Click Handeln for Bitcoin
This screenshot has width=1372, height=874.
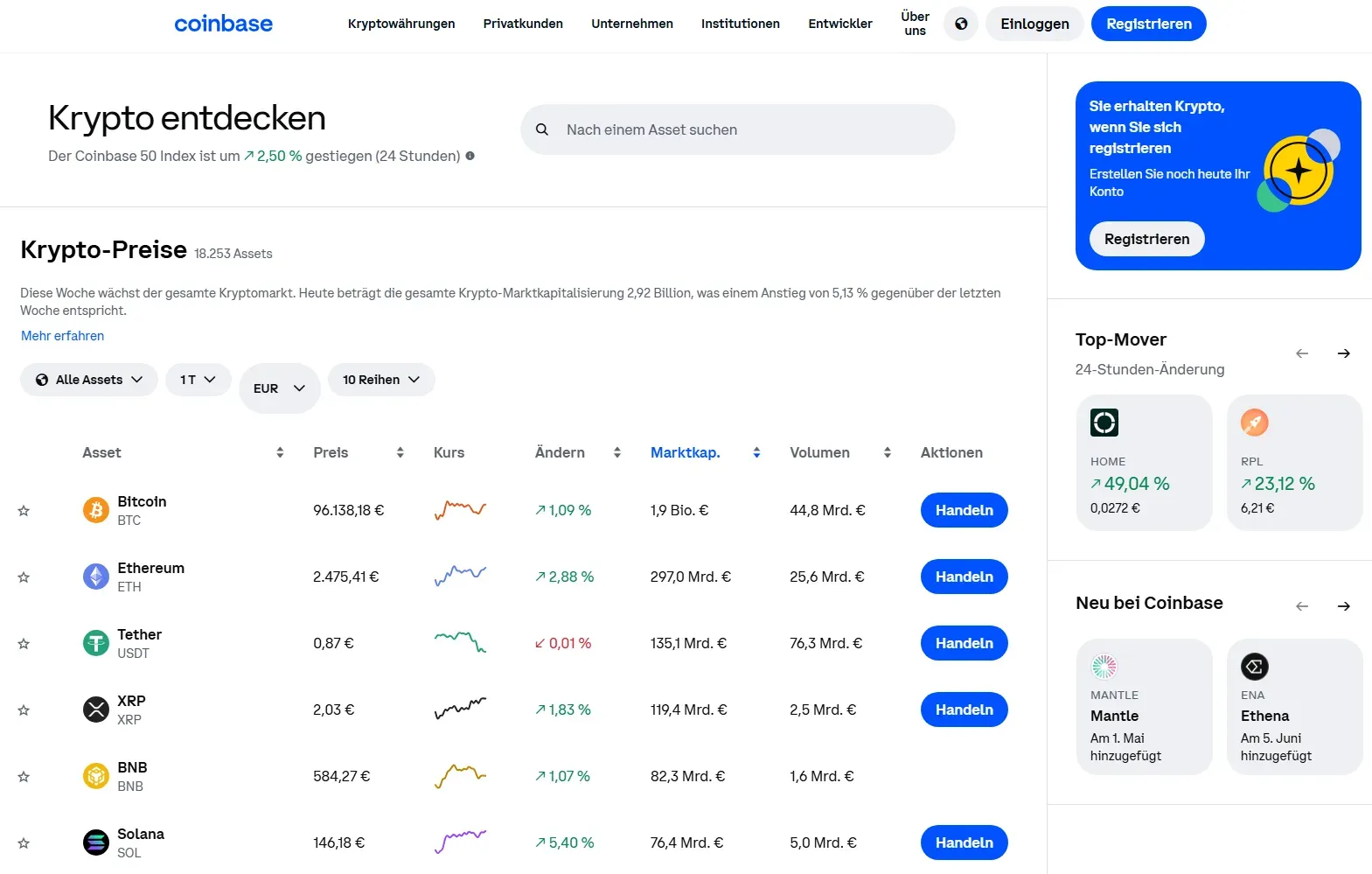[x=965, y=510]
